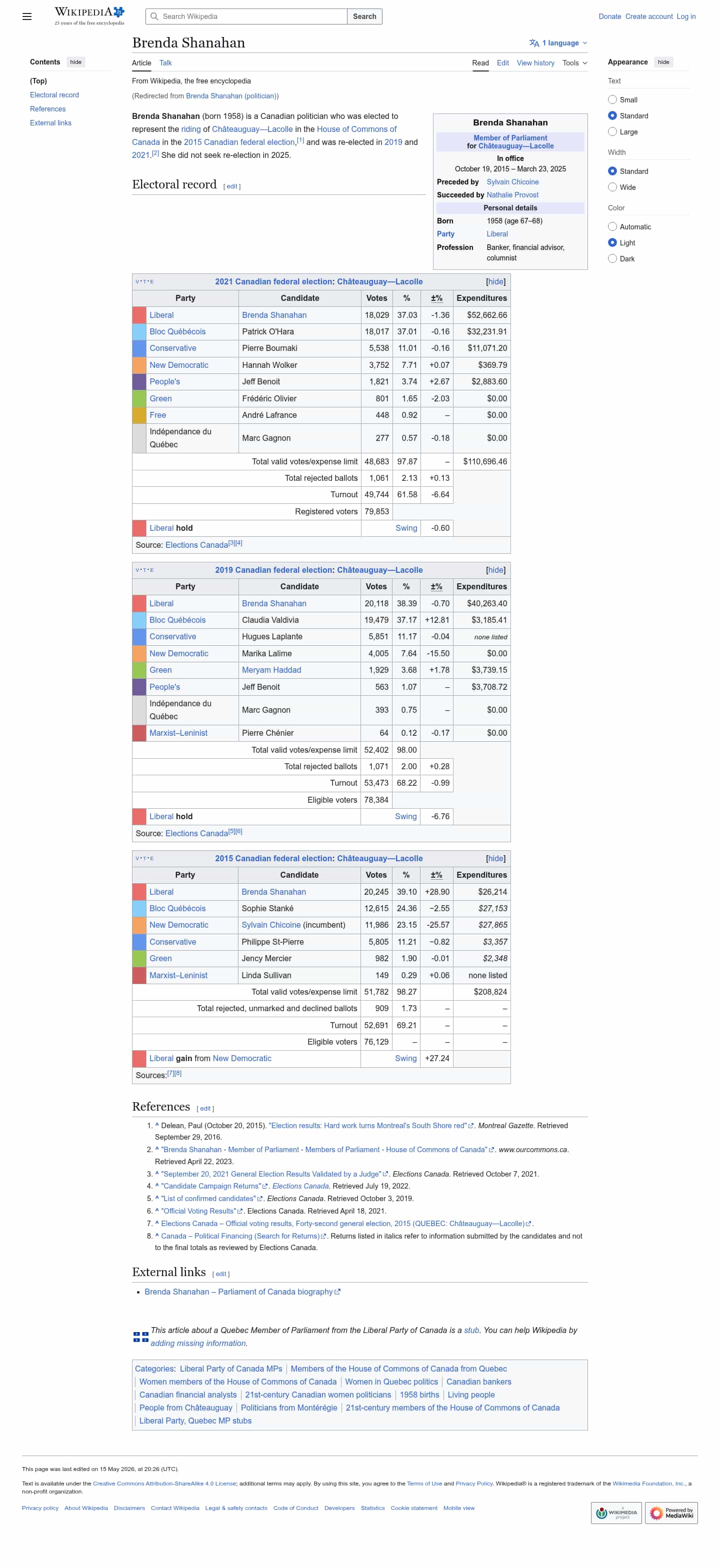Open the 1 language dropdown
The width and height of the screenshot is (720, 1568).
[558, 43]
